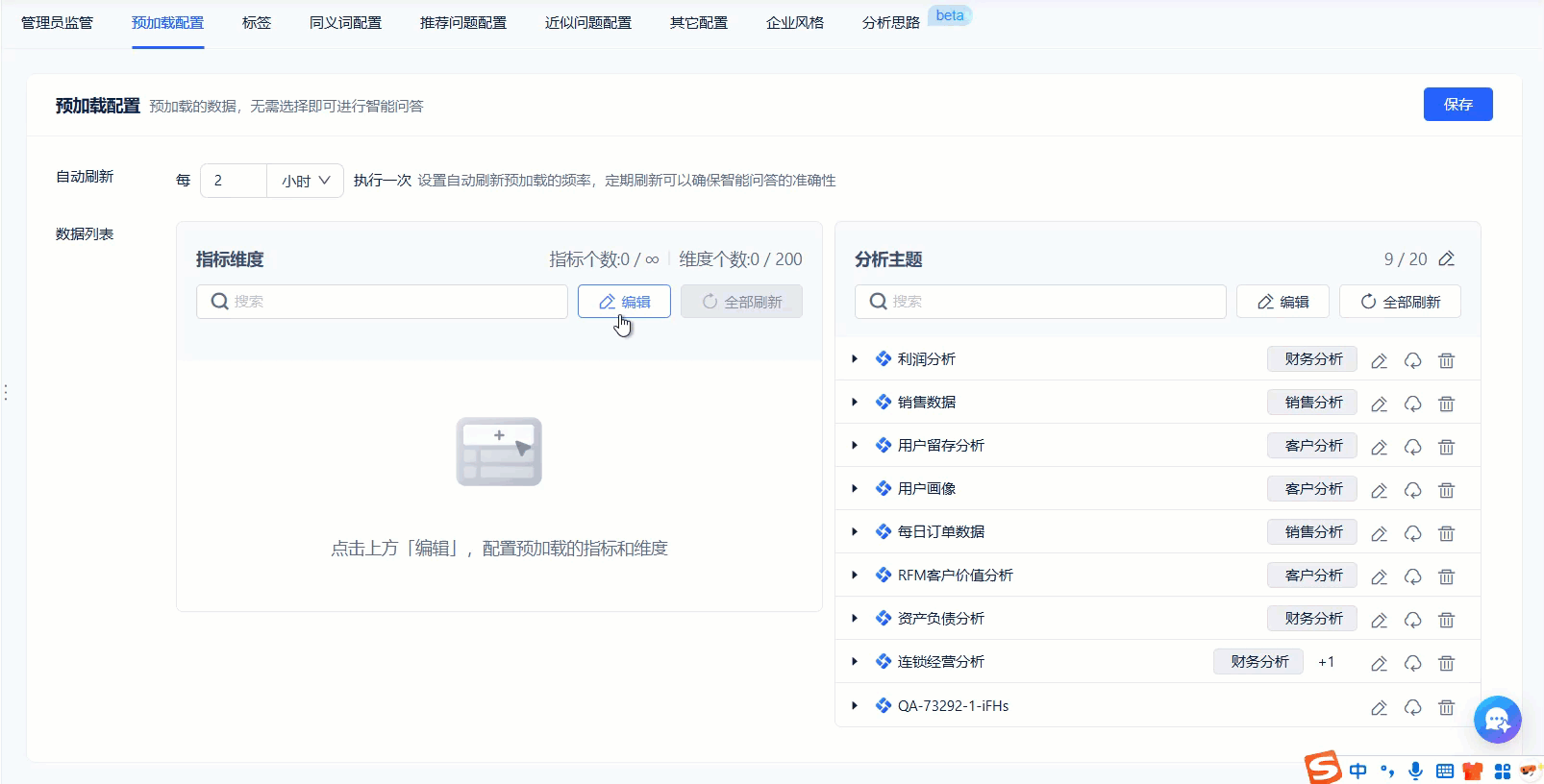This screenshot has height=784, width=1544.
Task: Delete the RFM客户价值分析 topic
Action: point(1446,576)
